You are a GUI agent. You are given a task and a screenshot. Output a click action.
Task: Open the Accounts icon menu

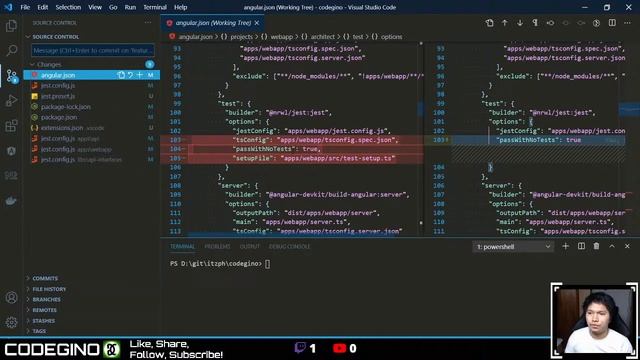tap(11, 298)
